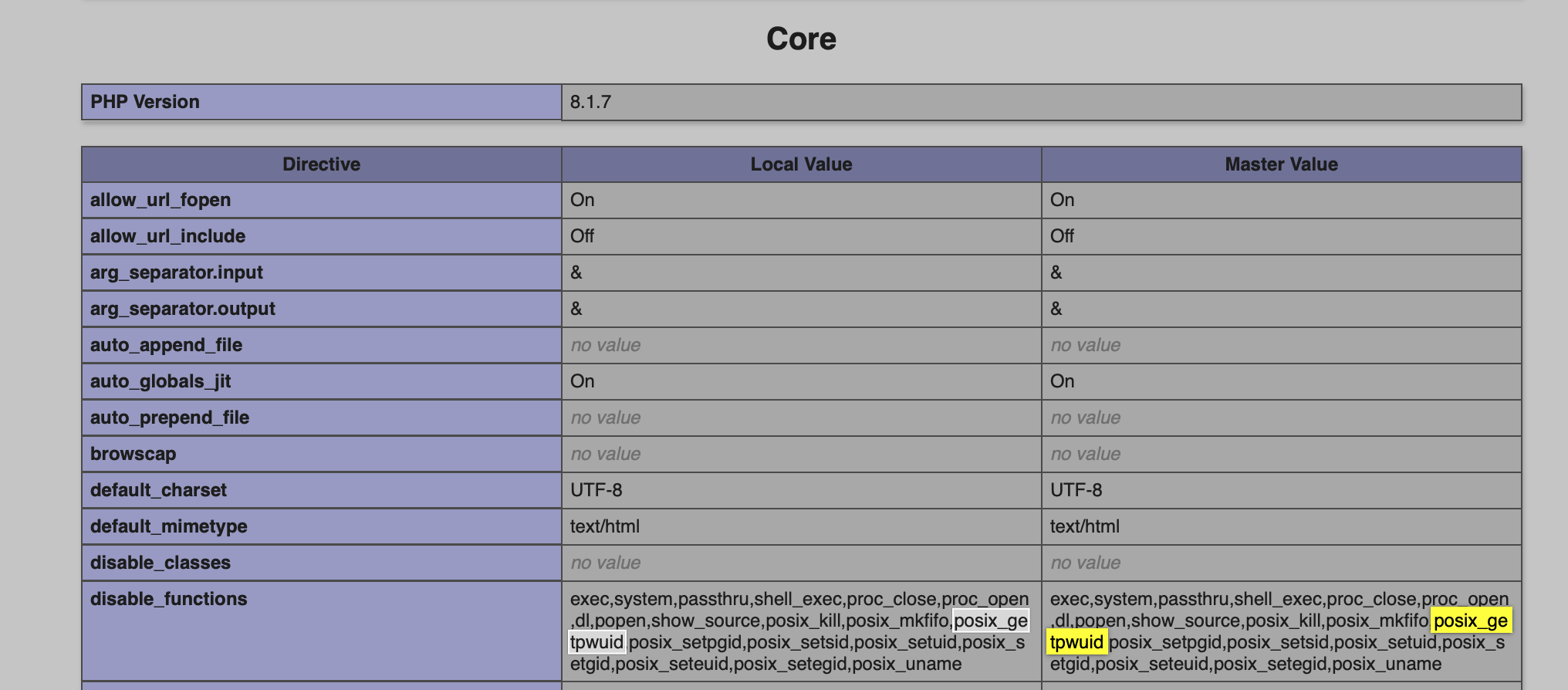
Task: Click arg_separator.output master value ampersand
Action: [x=1056, y=309]
